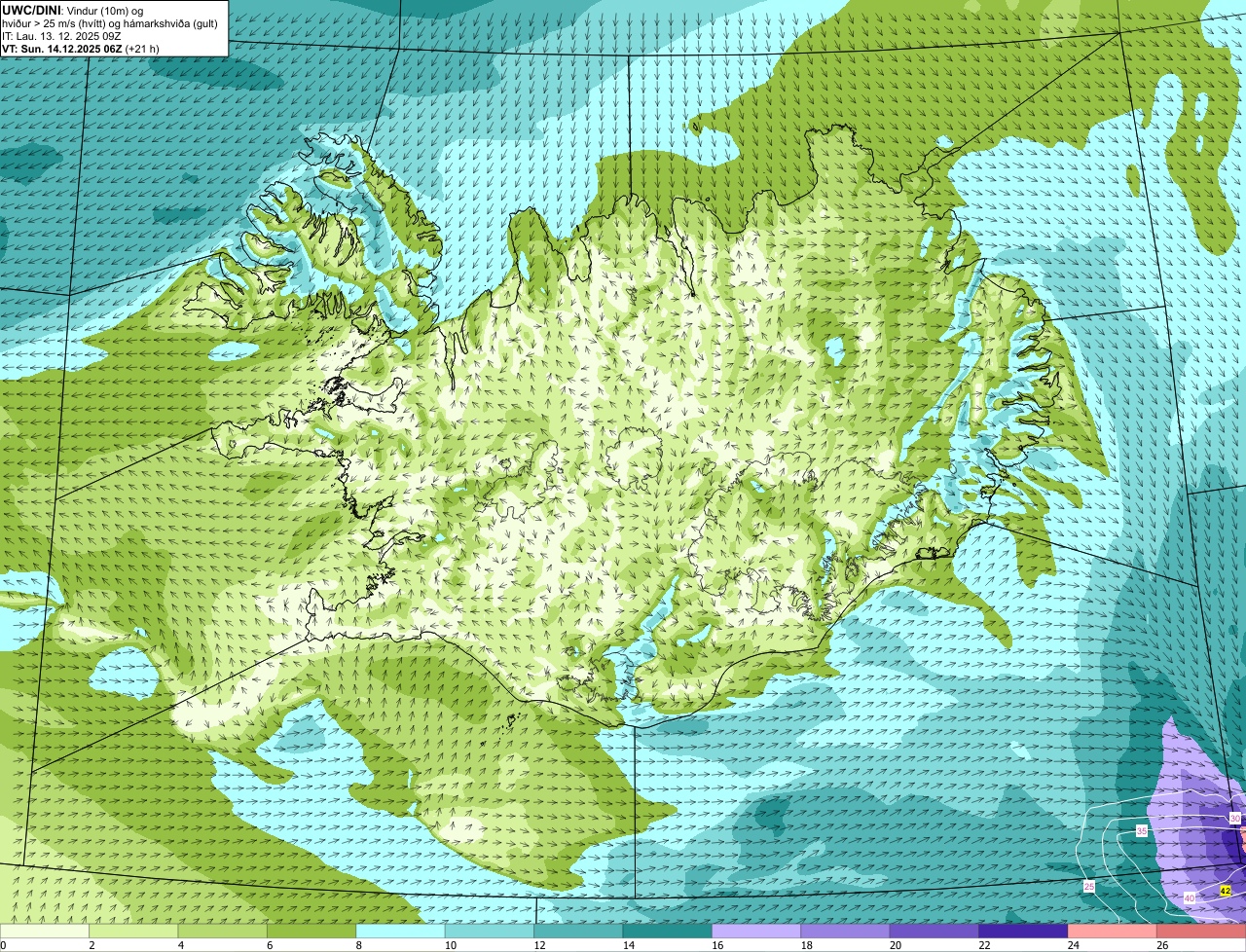Click the 12–14 m/s teal legend swatch

pos(579,931)
